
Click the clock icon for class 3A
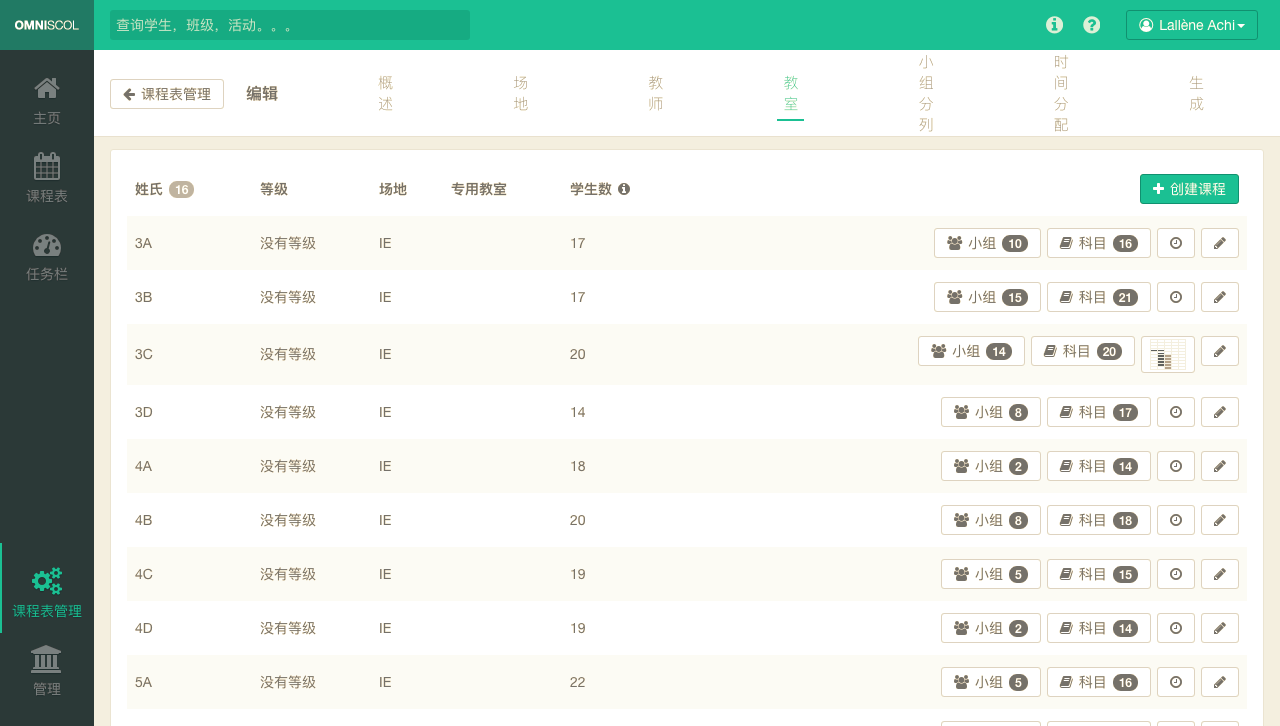point(1176,243)
